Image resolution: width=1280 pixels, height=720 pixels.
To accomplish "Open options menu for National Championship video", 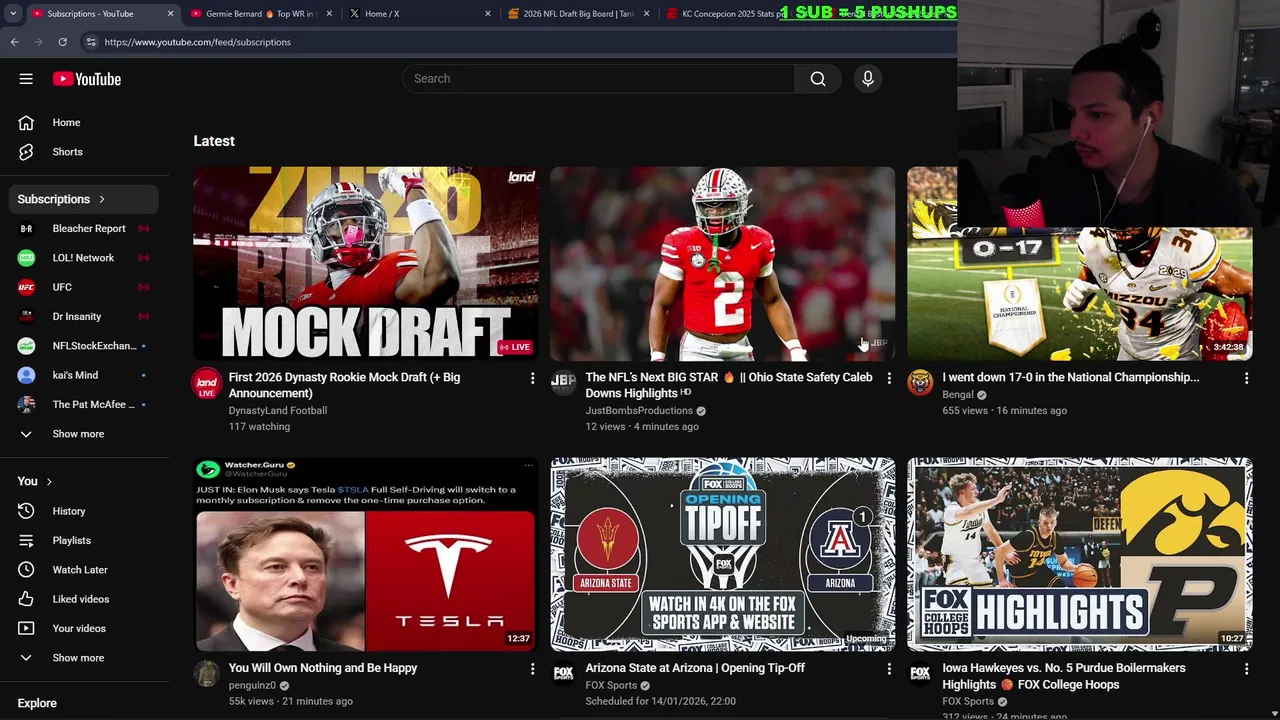I will pyautogui.click(x=1246, y=378).
